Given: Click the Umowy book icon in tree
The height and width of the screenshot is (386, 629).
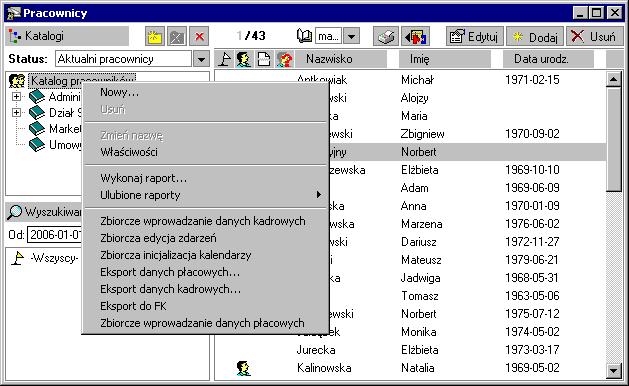Looking at the screenshot, I should [x=37, y=145].
